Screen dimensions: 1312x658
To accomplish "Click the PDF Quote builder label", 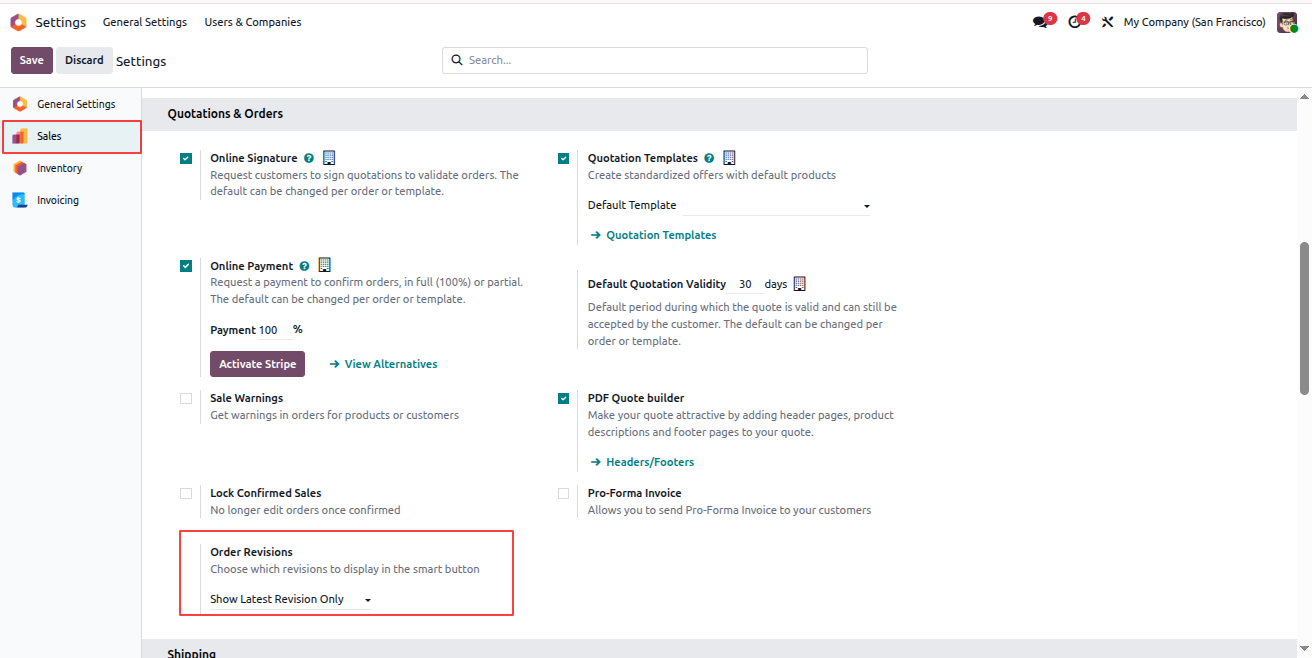I will pos(636,398).
